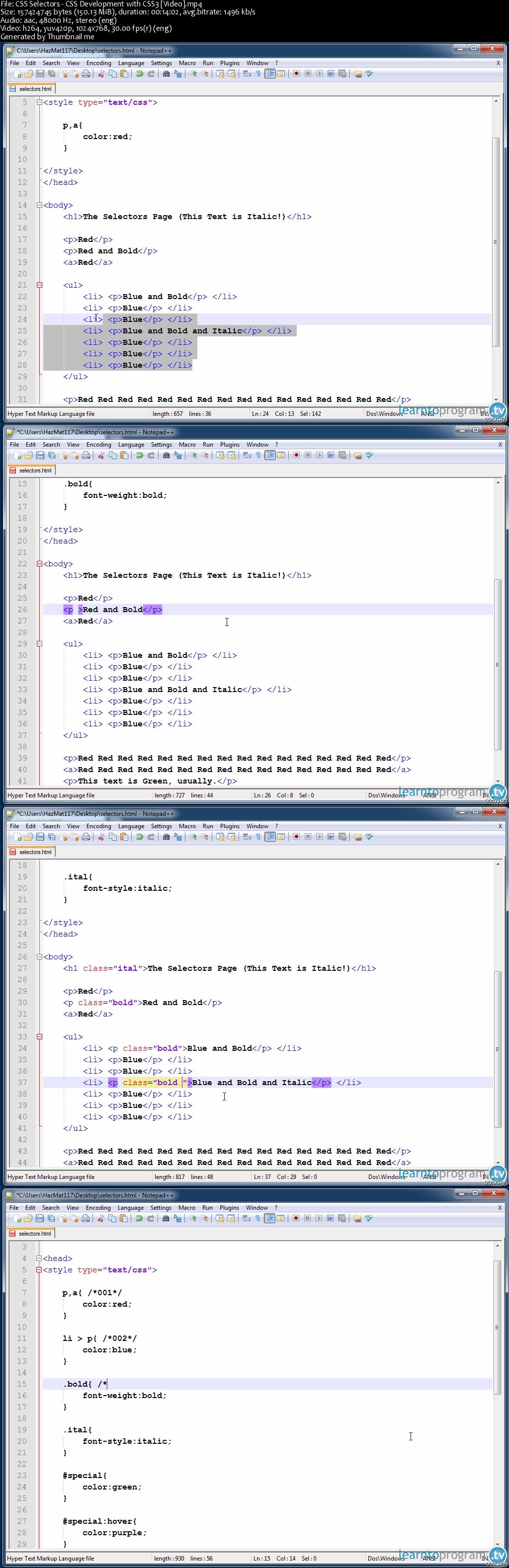Toggle Show All Characters in the bottommost toolbar
This screenshot has height=1568, width=509.
click(x=257, y=1219)
